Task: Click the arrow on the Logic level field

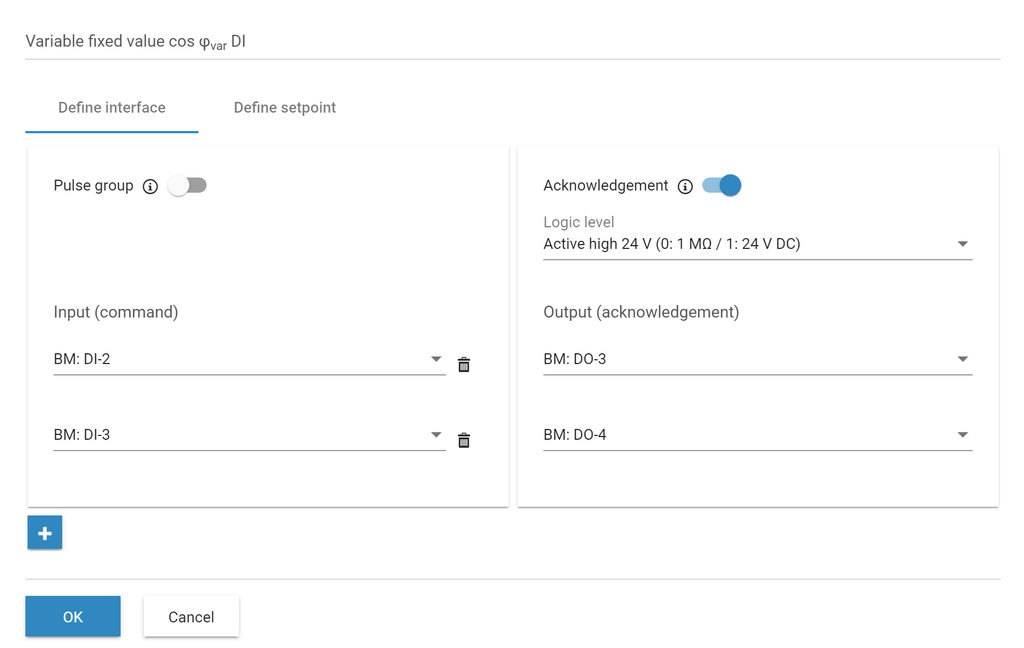Action: click(x=962, y=244)
